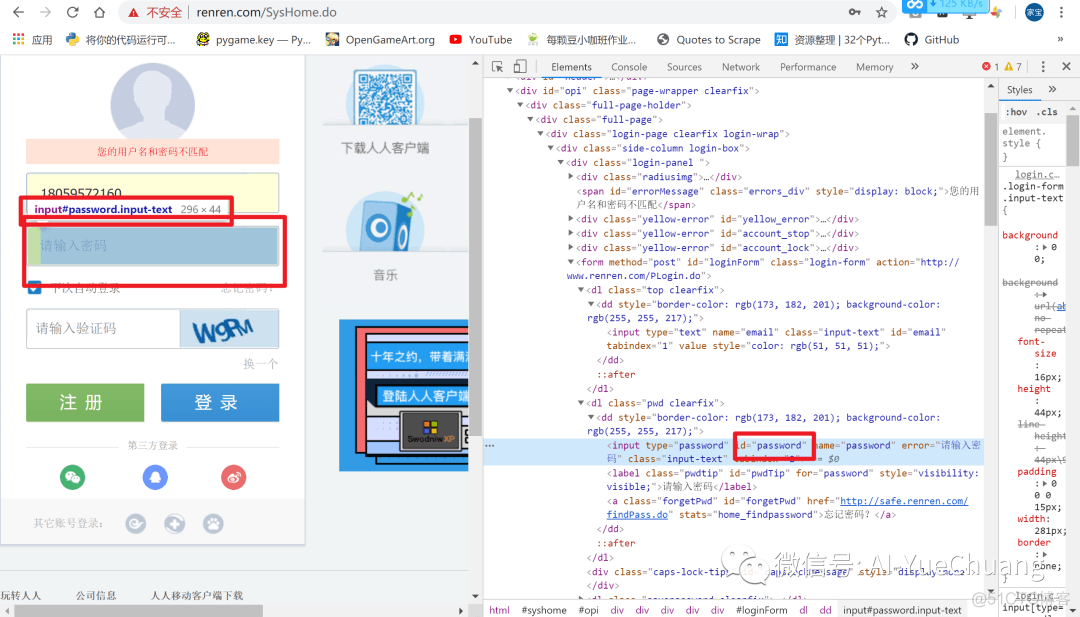Switch to the Memory tab

(874, 67)
